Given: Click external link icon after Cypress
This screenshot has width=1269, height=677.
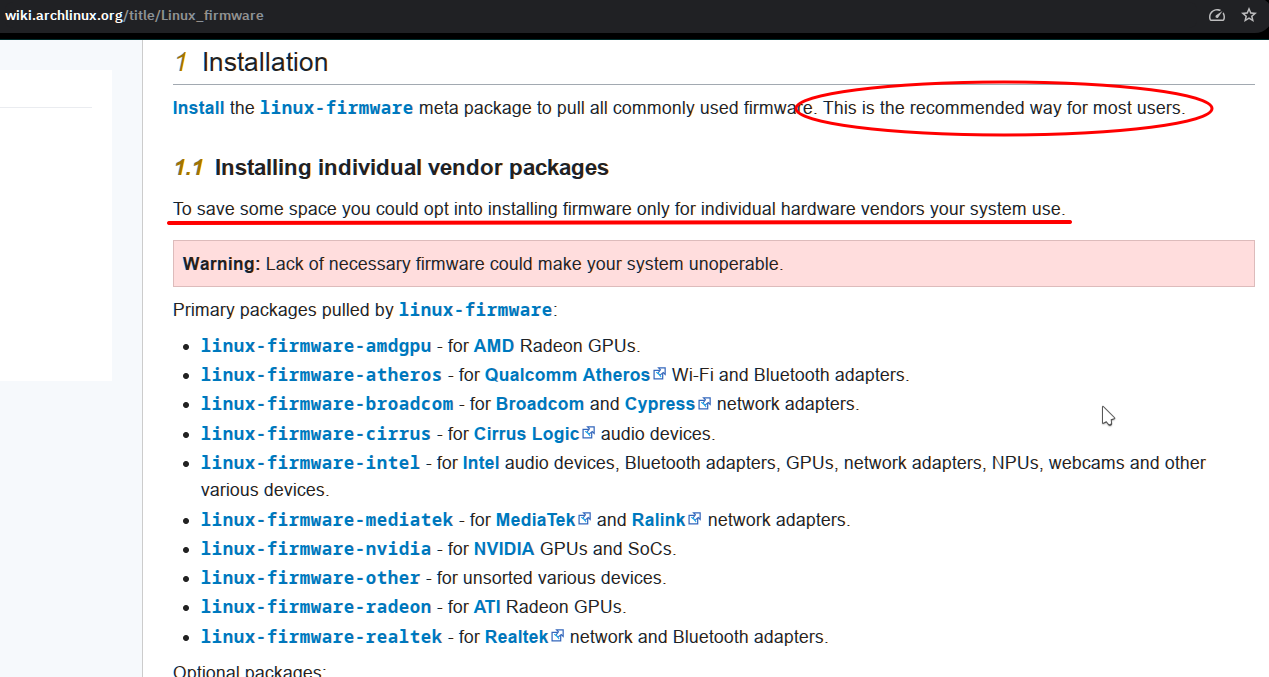Looking at the screenshot, I should pyautogui.click(x=705, y=404).
